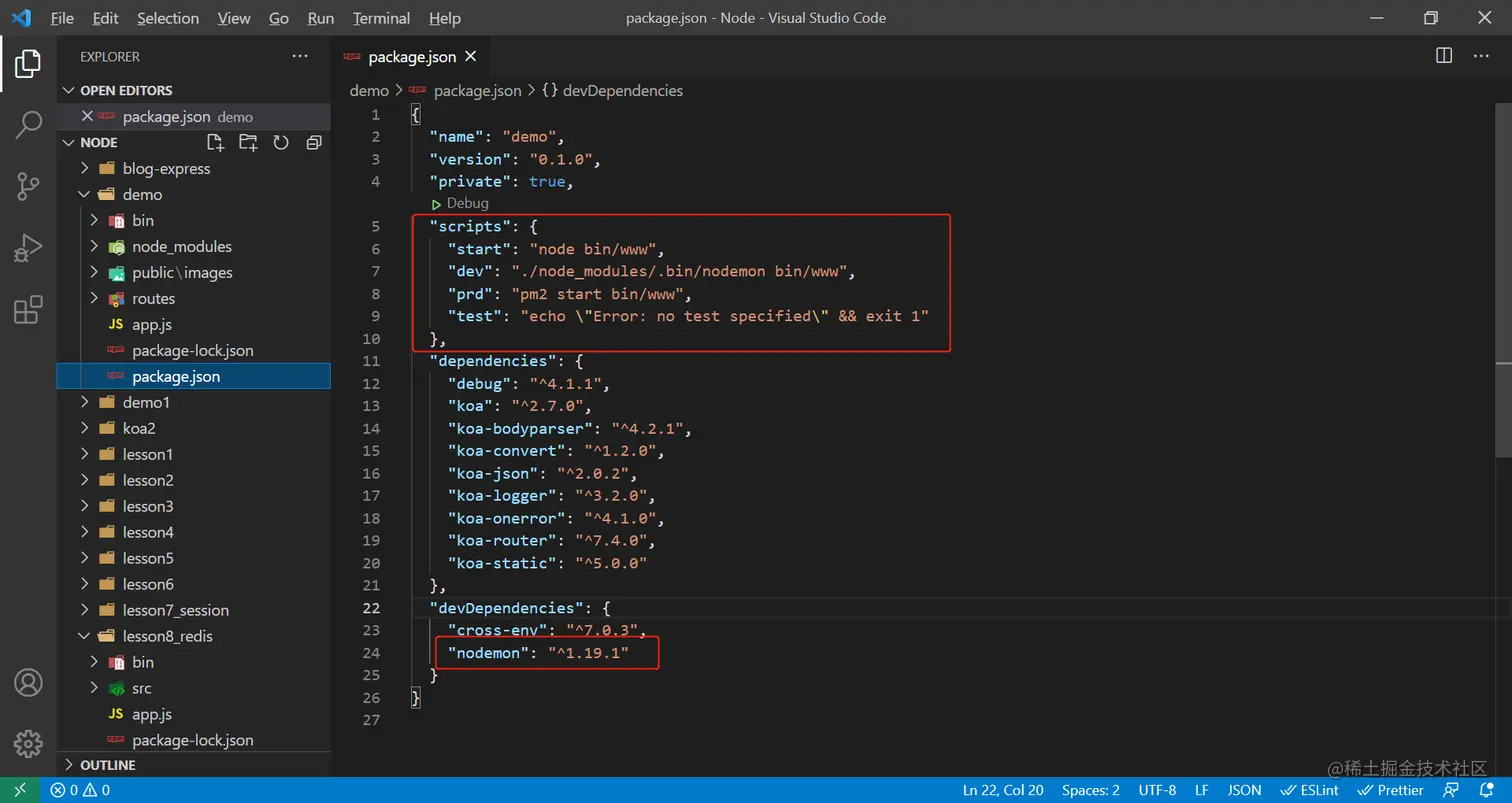Change UTF-8 file encoding
The image size is (1512, 803).
(1157, 790)
